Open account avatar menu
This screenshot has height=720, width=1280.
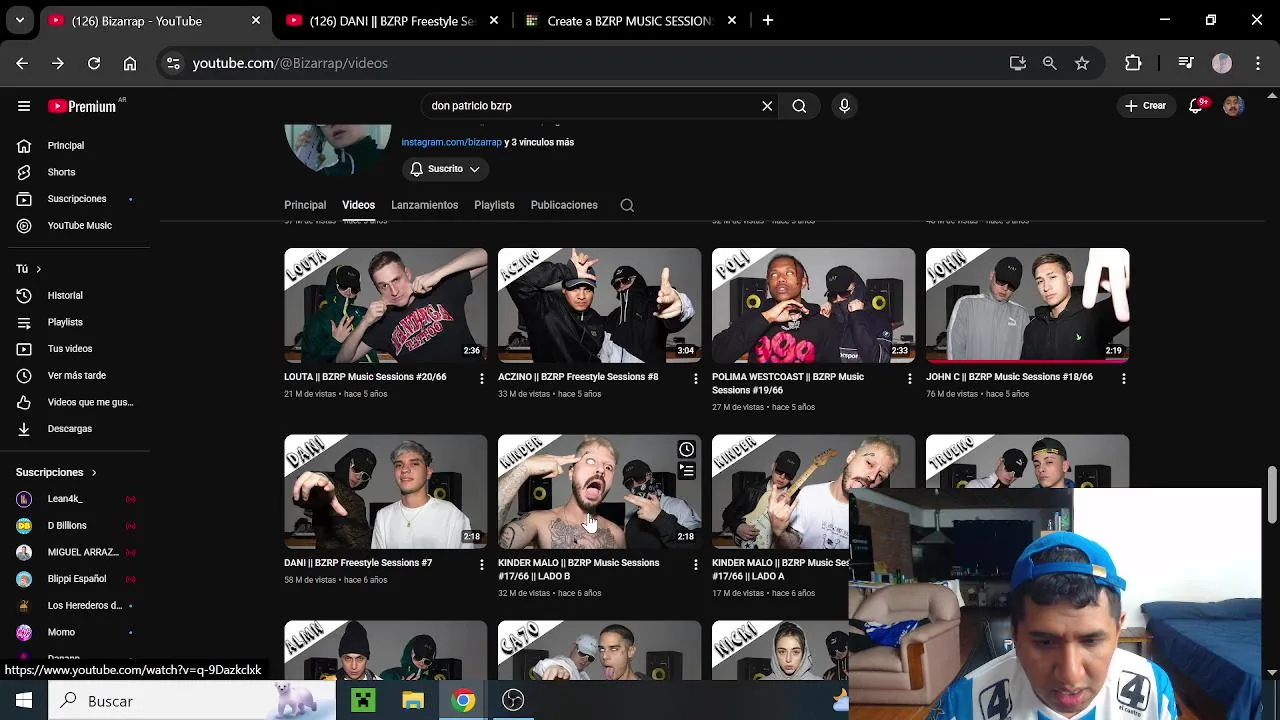click(x=1234, y=106)
